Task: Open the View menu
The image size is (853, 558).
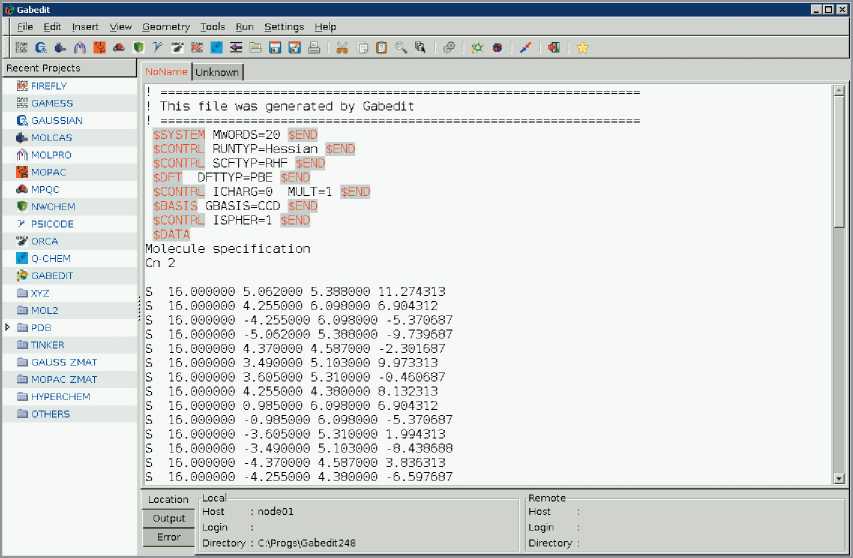Action: click(120, 27)
